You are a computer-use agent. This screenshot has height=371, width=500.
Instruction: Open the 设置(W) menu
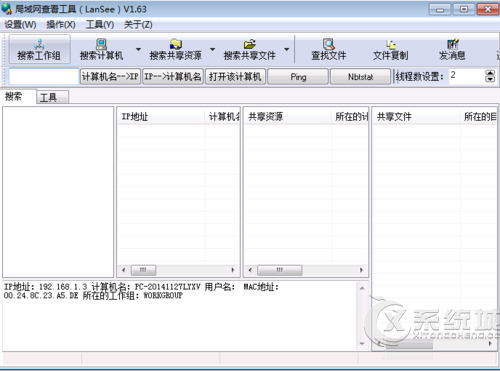pos(20,25)
